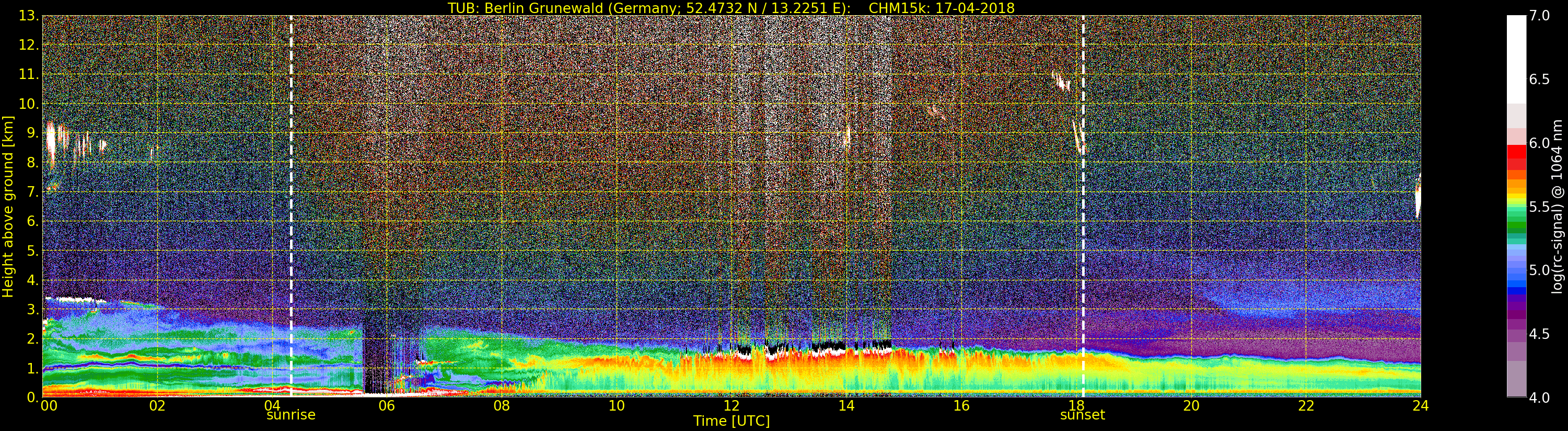Click the "4.0" colorbar tick value
Screen dimensions: 1568x431
tap(1539, 398)
